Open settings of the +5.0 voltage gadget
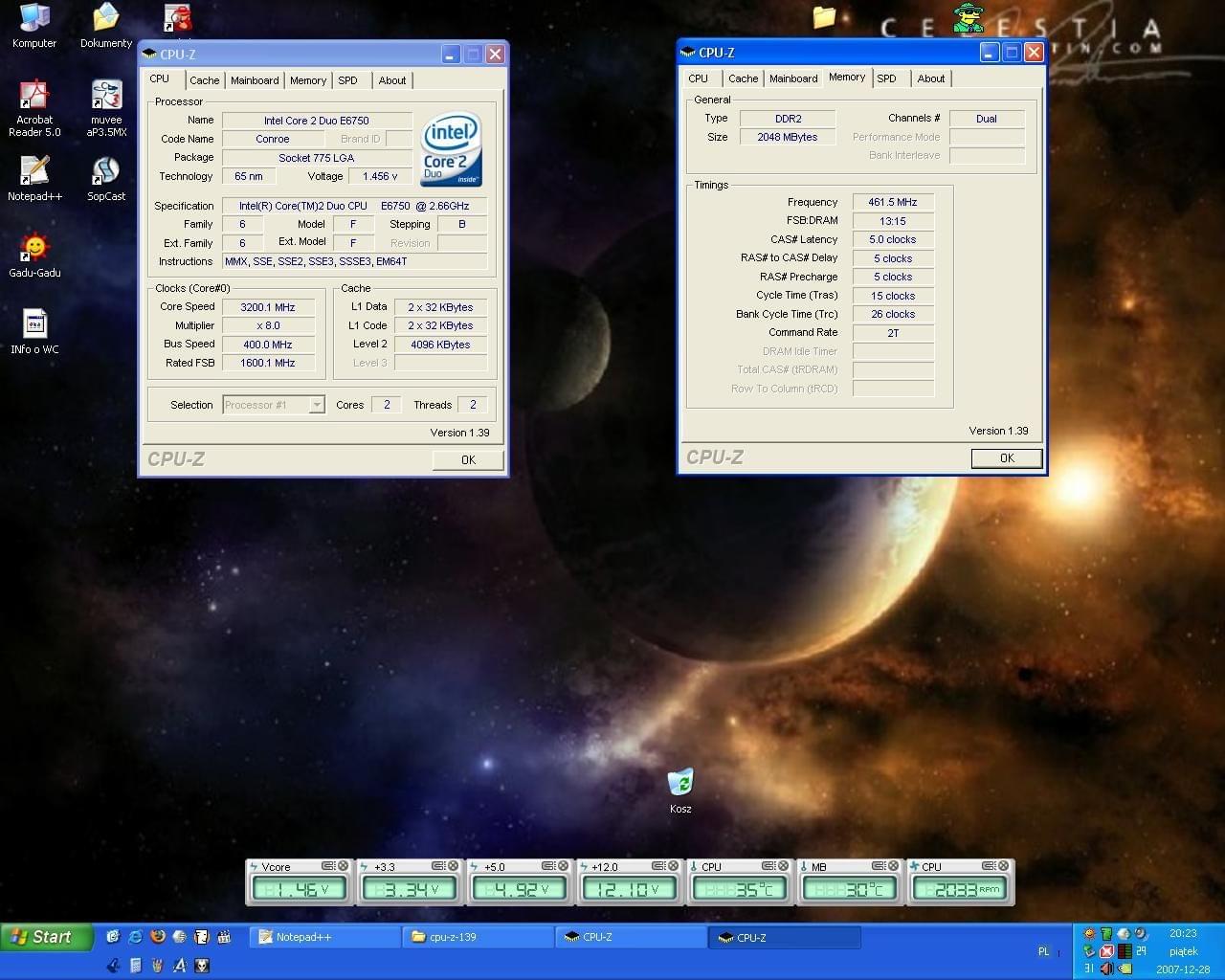This screenshot has height=980, width=1225. click(549, 866)
